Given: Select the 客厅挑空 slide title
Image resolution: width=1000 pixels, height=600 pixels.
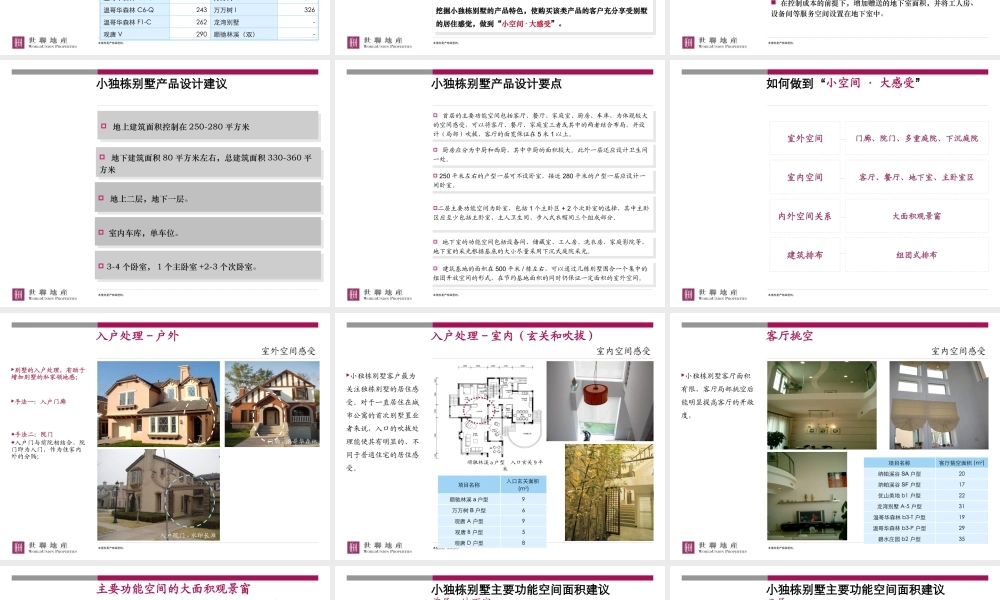Looking at the screenshot, I should pyautogui.click(x=790, y=336).
